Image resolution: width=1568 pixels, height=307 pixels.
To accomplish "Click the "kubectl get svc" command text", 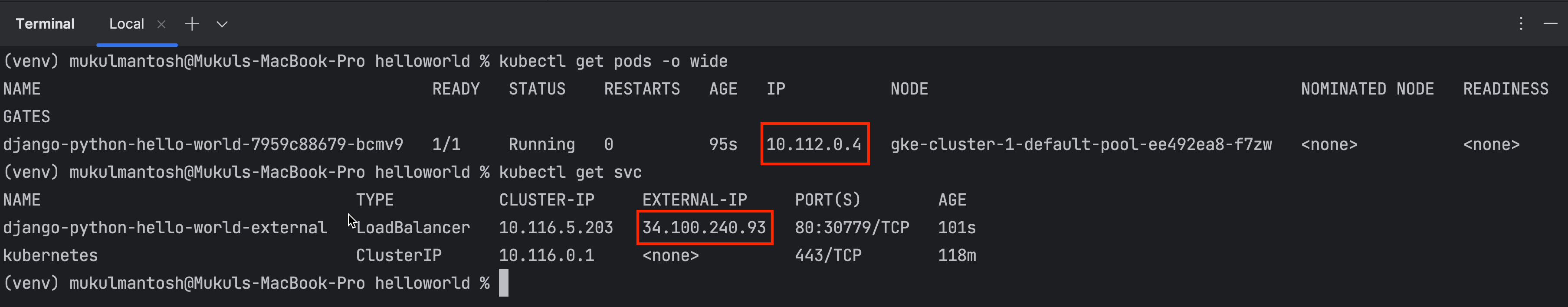I will click(x=570, y=172).
